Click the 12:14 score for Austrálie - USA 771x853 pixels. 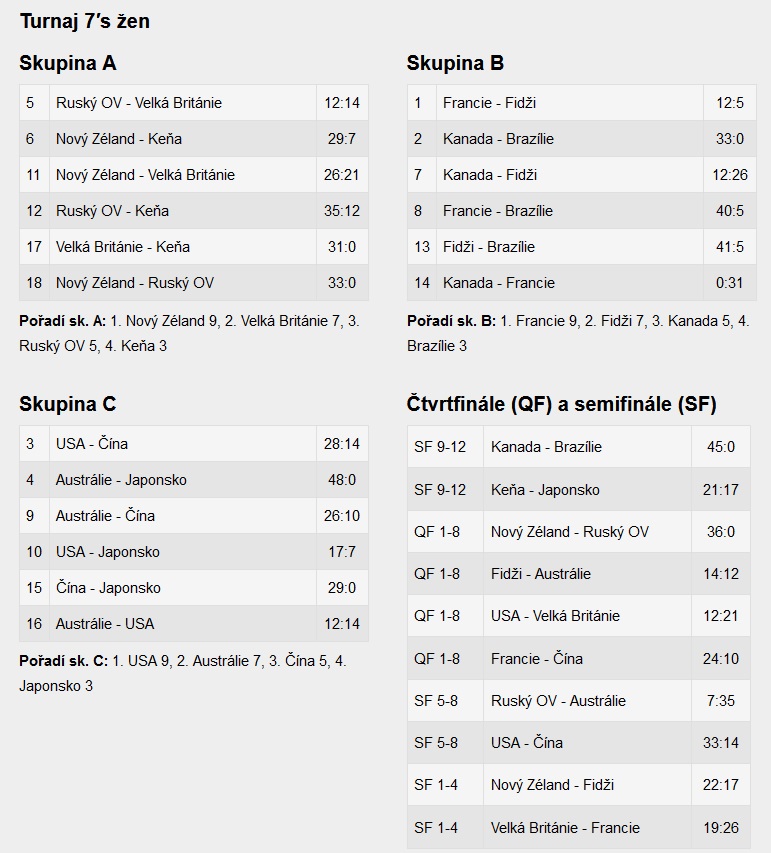[x=342, y=624]
